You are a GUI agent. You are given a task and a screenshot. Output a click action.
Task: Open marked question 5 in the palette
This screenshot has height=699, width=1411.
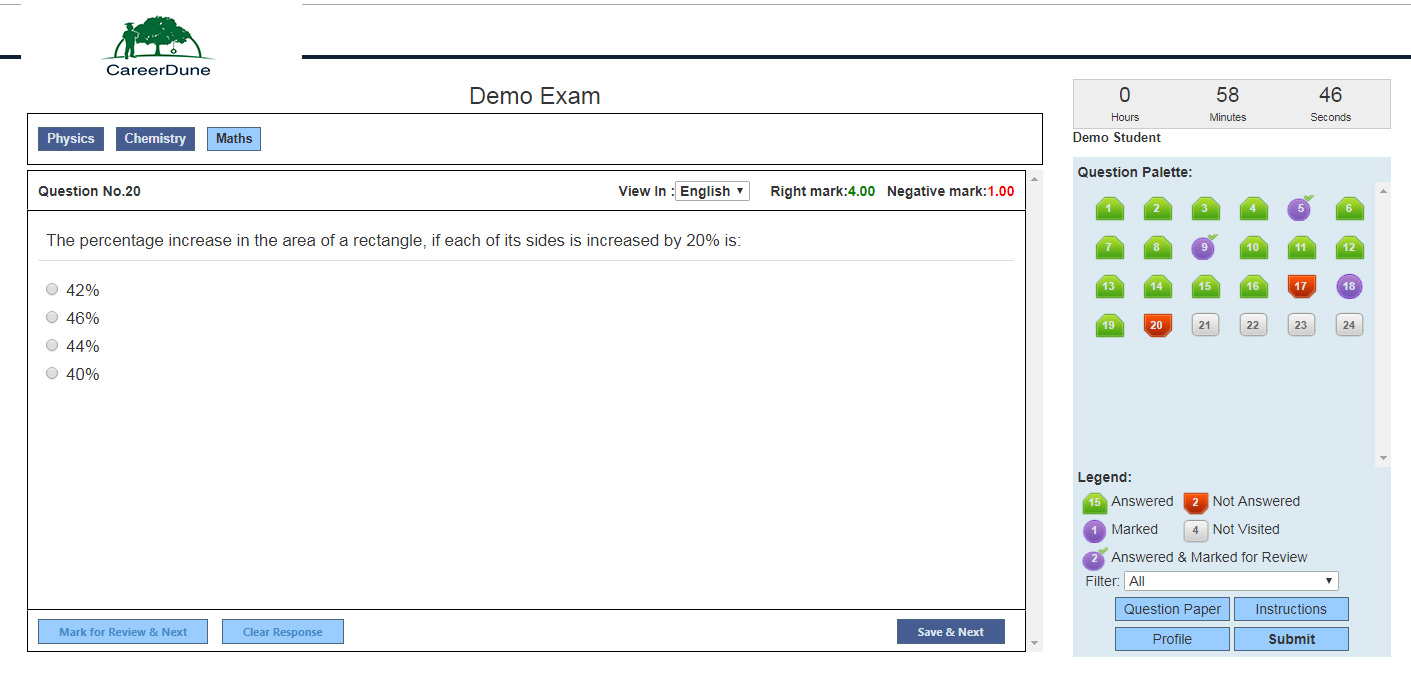[1300, 208]
